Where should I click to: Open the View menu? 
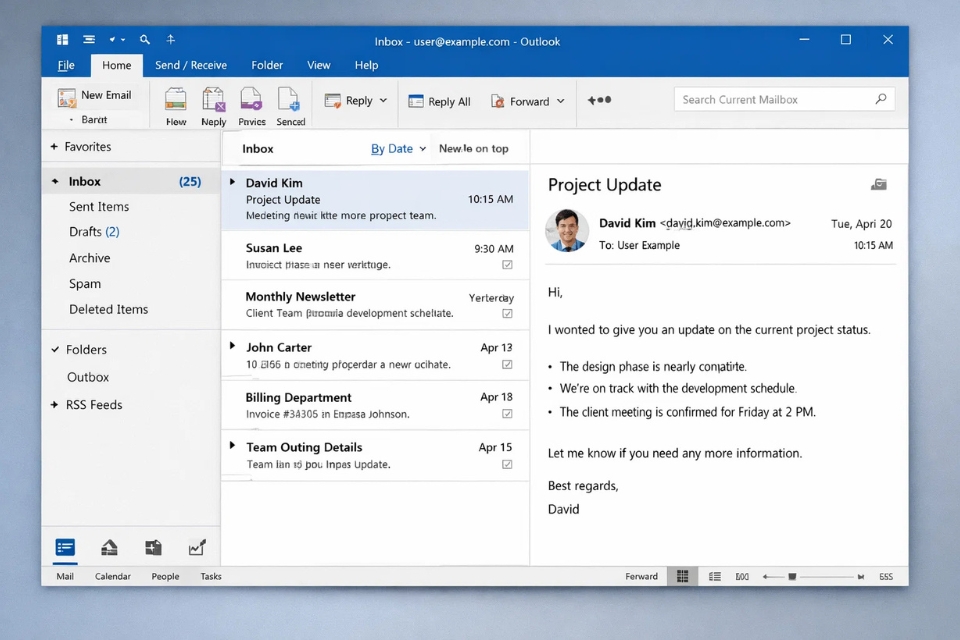(x=318, y=64)
